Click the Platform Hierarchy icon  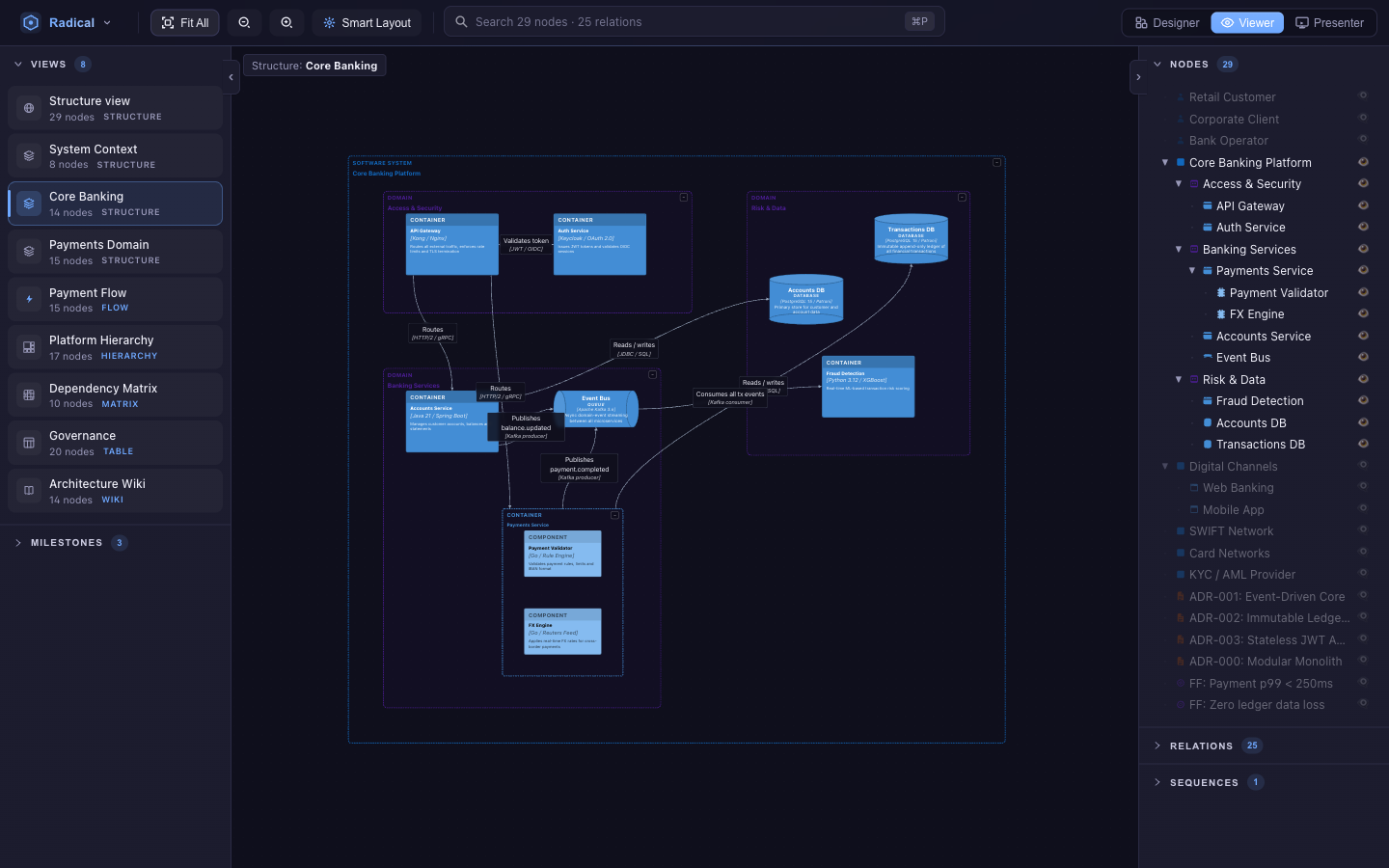click(29, 347)
